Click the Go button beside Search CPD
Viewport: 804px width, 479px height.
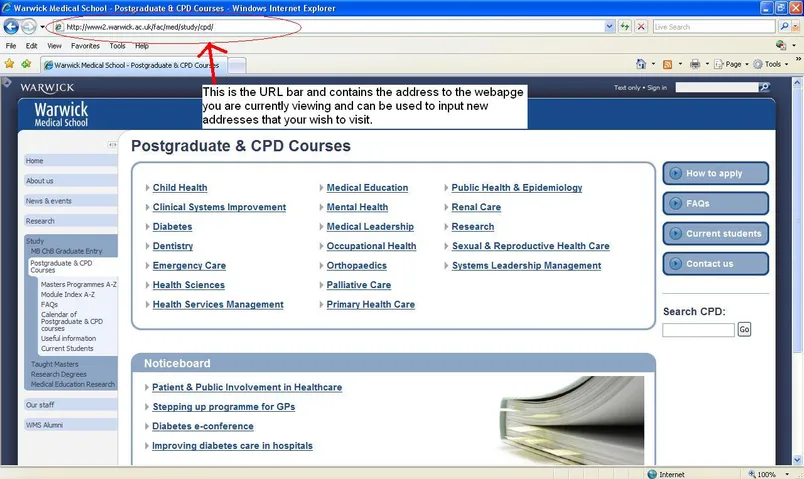point(744,329)
